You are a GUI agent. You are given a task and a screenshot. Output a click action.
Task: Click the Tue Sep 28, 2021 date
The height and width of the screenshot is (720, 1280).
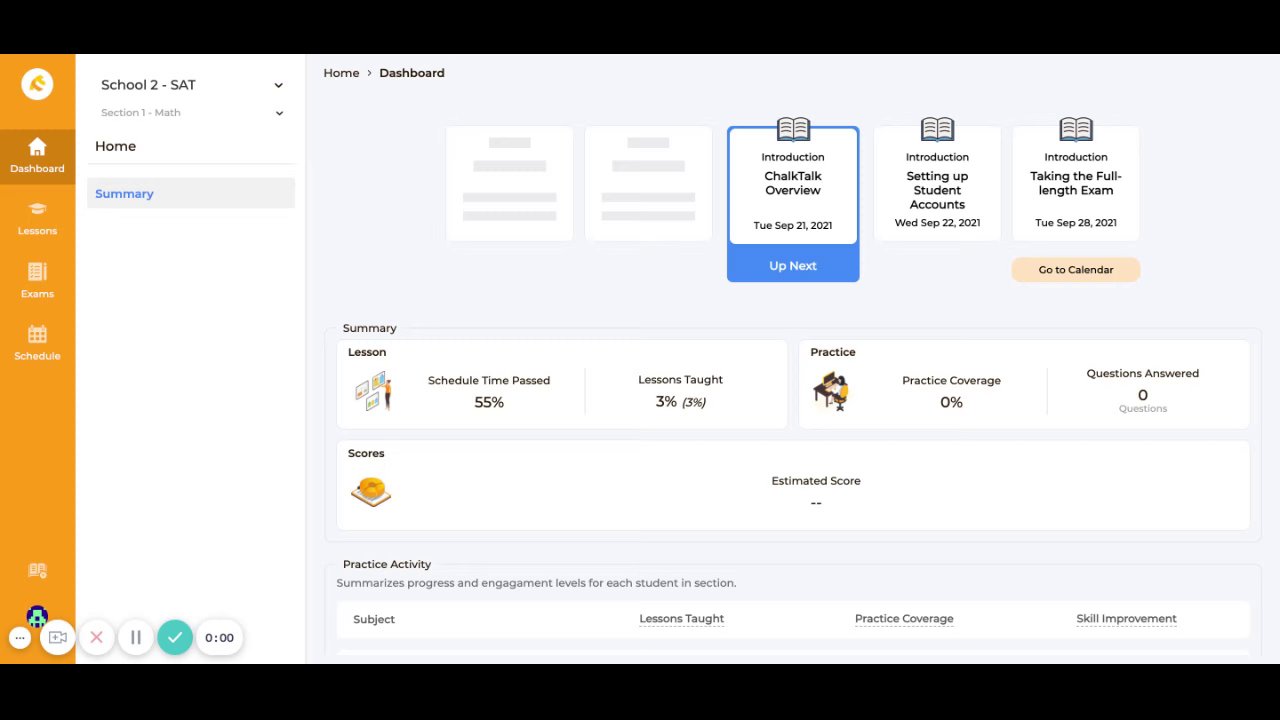(1076, 223)
